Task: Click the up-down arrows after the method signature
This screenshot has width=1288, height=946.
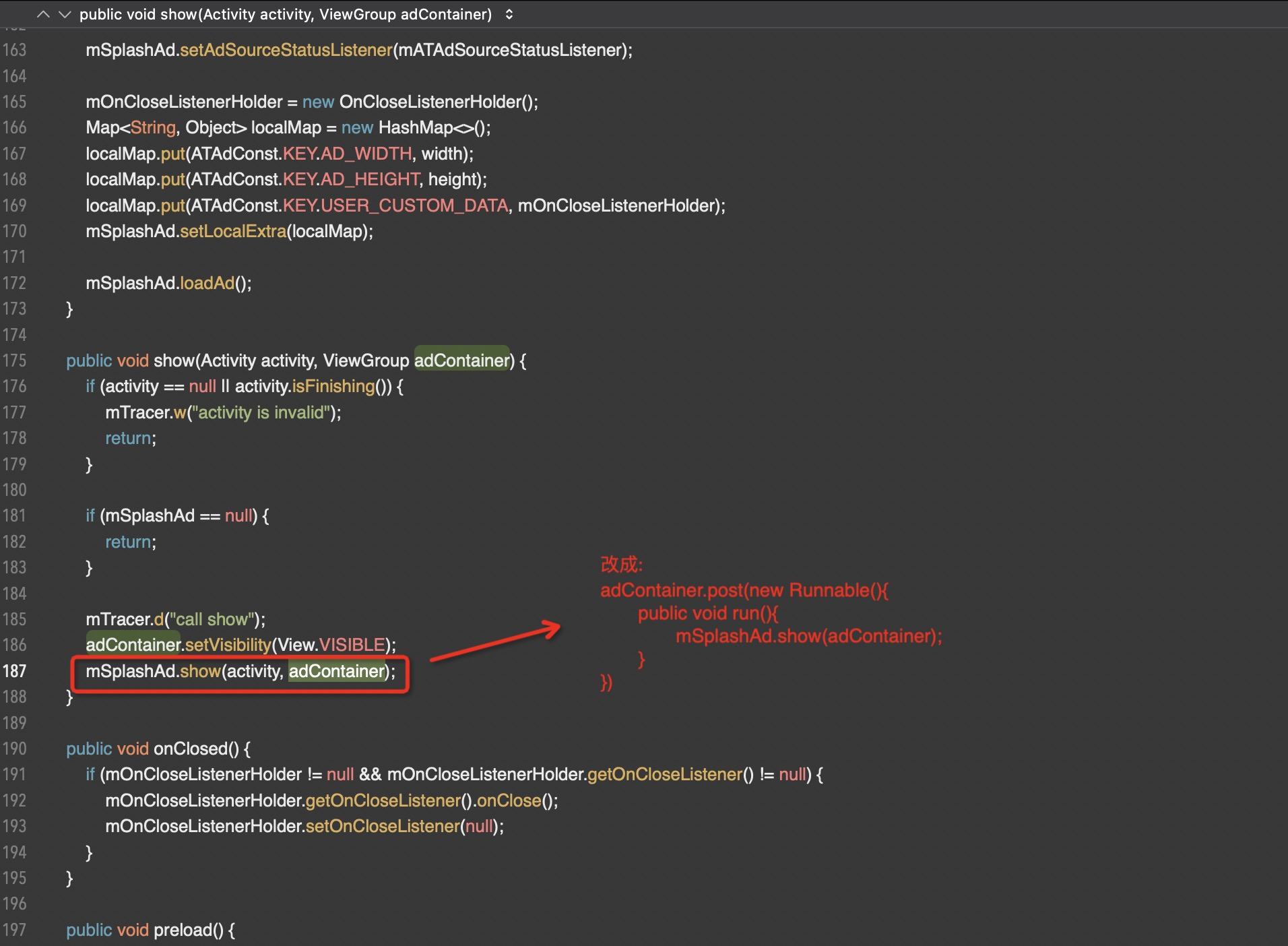Action: coord(510,13)
